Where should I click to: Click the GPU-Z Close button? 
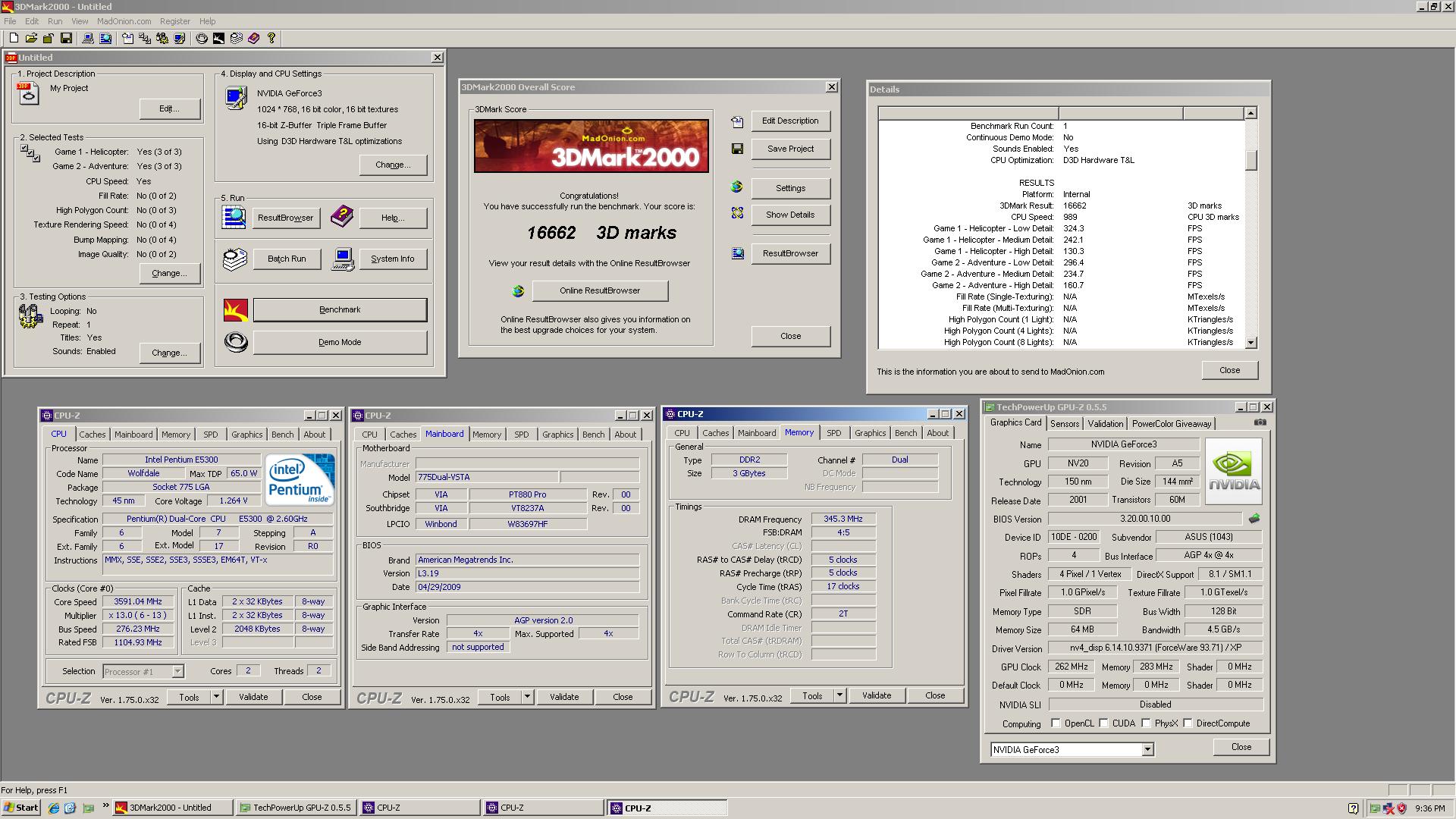[1241, 747]
